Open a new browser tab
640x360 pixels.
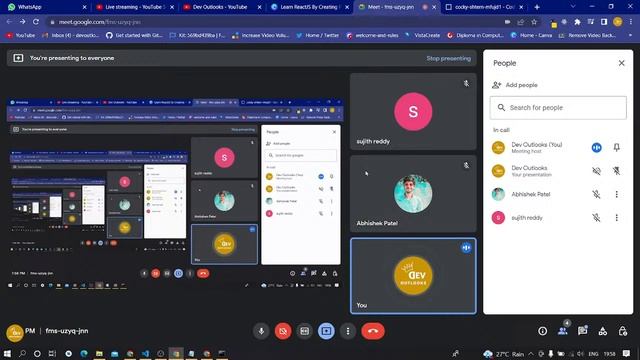(x=537, y=7)
